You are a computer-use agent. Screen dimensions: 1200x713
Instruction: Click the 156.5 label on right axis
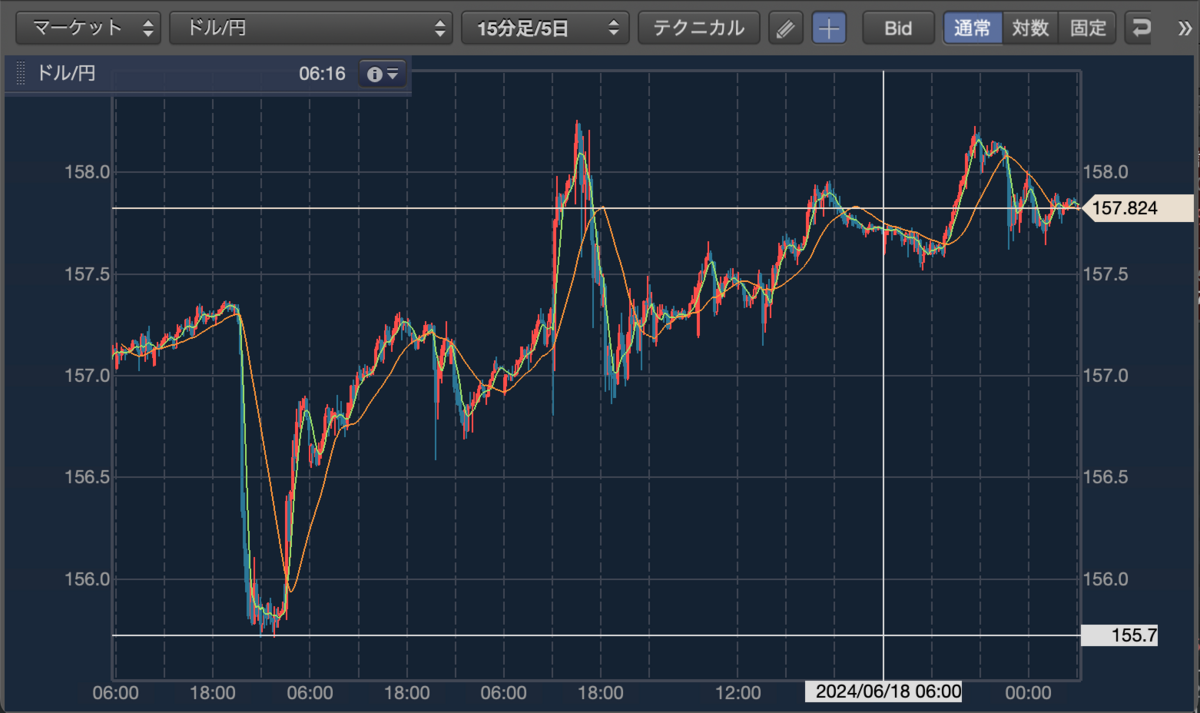pyautogui.click(x=1105, y=477)
